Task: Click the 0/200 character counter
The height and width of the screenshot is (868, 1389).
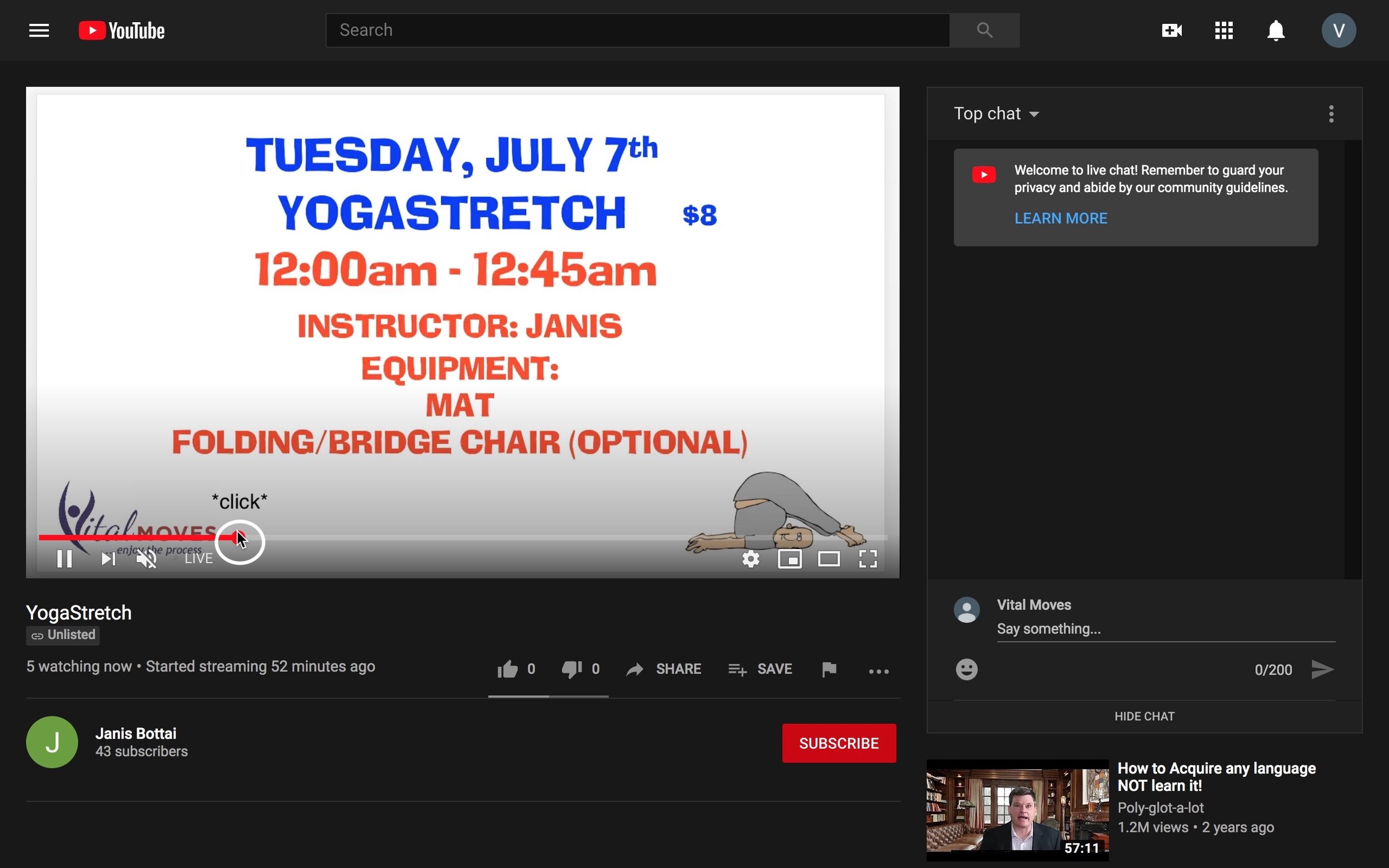Action: pos(1273,669)
